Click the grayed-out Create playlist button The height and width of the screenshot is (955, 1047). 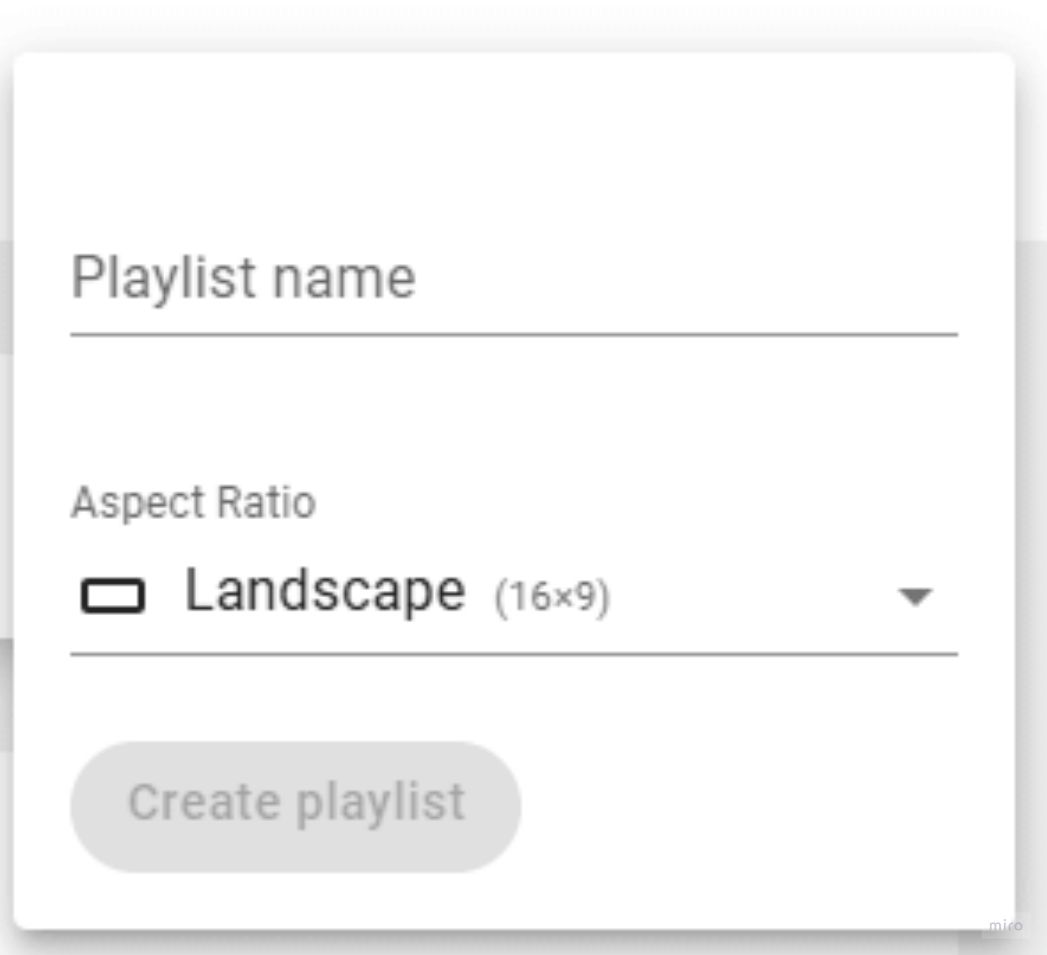click(294, 801)
